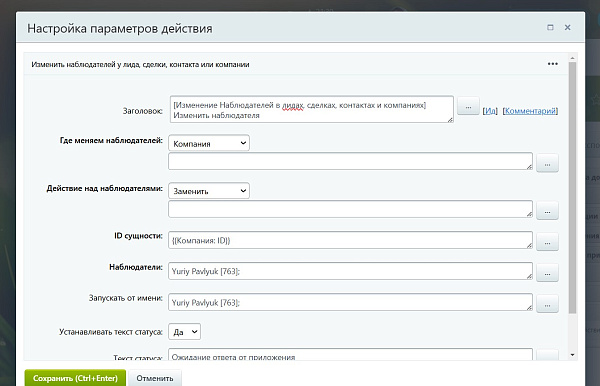Click ellipsis button next to Компания text area
This screenshot has width=600, height=386.
(x=547, y=164)
